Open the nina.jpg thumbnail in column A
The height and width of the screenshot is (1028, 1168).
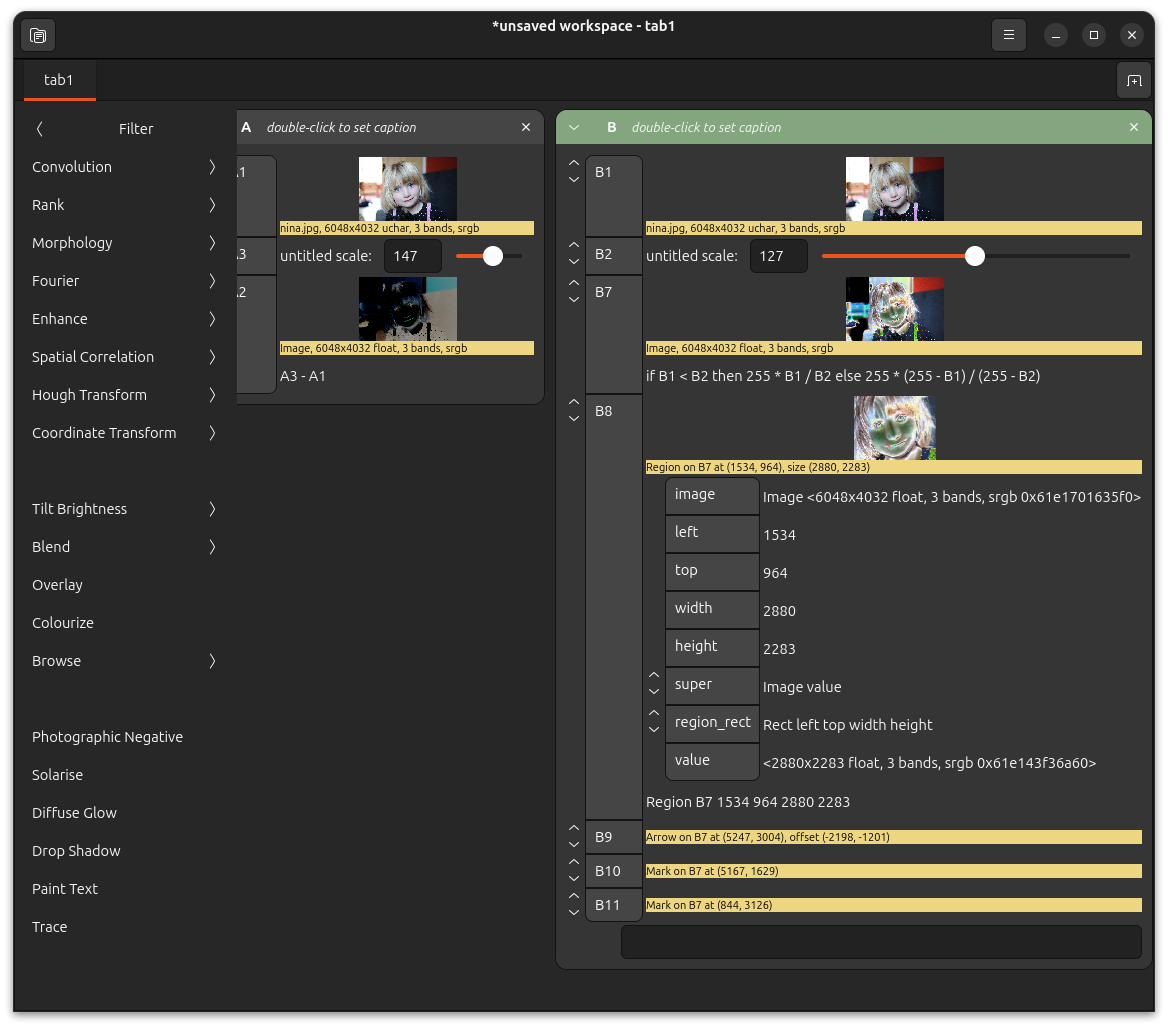click(x=407, y=188)
